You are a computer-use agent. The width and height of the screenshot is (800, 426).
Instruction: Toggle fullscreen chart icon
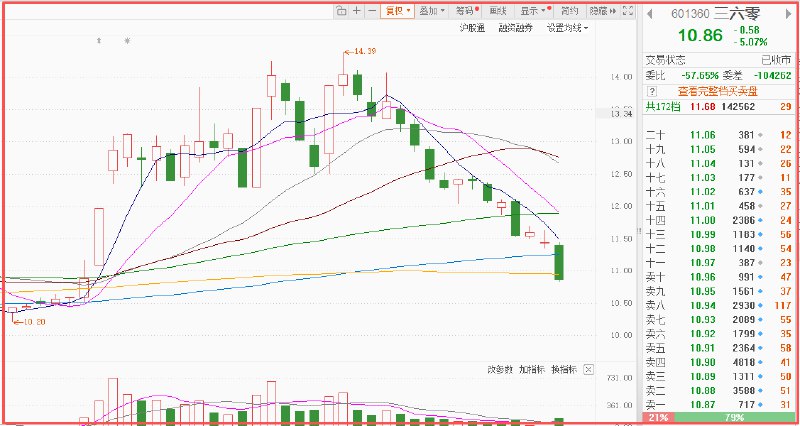[x=629, y=11]
